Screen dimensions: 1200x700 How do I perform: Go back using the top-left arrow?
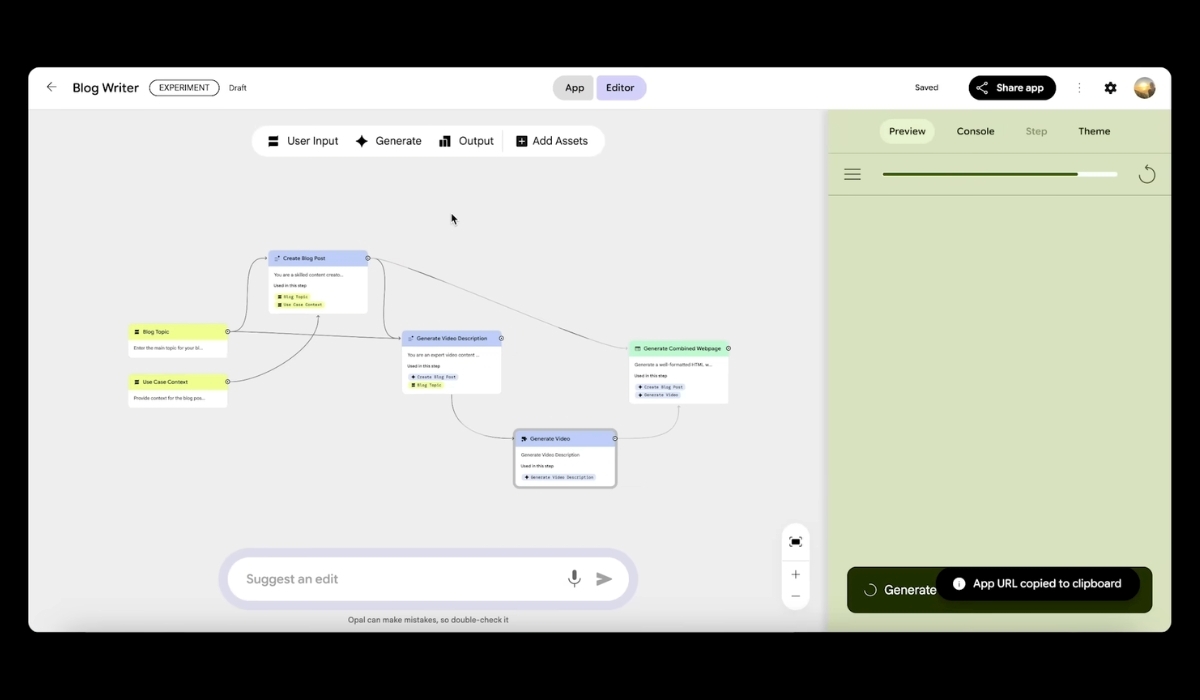pyautogui.click(x=51, y=87)
